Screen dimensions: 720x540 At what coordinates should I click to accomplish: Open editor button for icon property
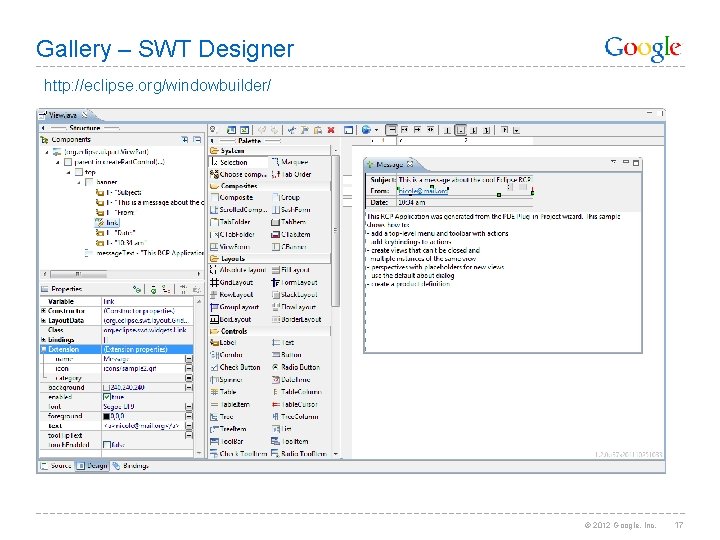(x=189, y=368)
